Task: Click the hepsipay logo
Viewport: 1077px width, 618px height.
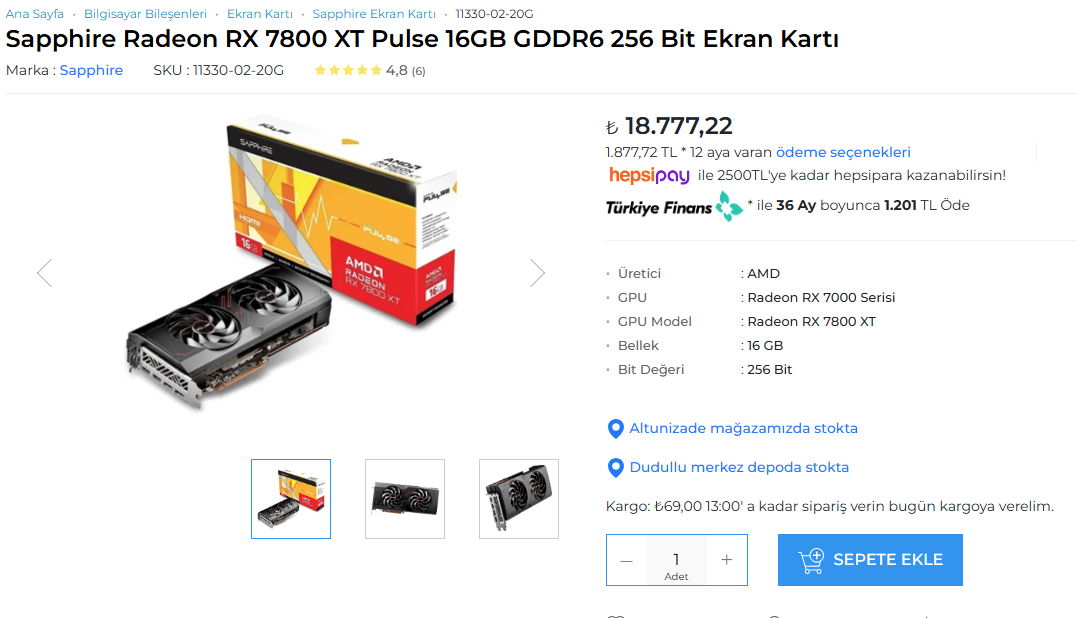Action: (649, 176)
